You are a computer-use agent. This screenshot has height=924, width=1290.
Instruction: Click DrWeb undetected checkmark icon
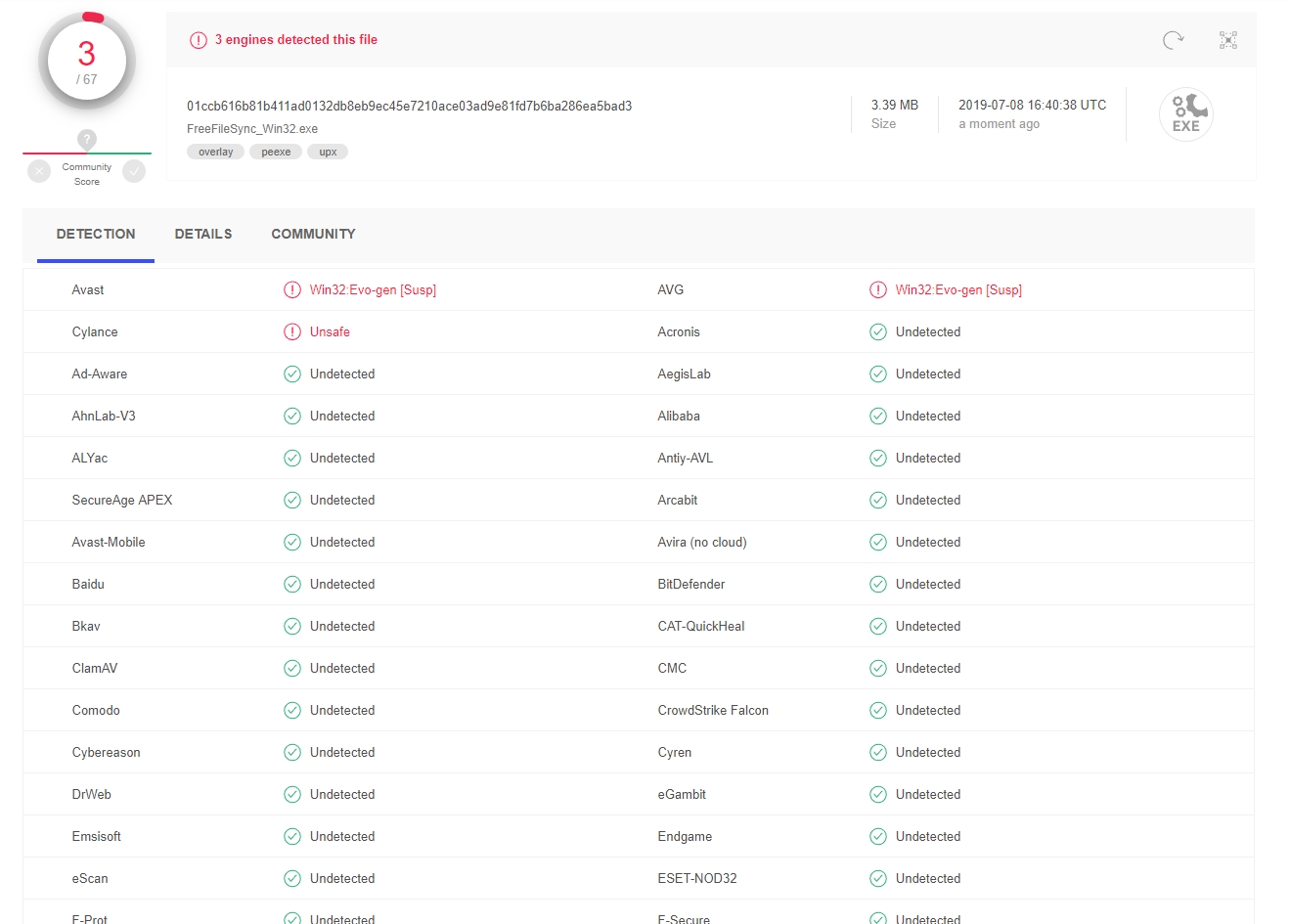(292, 794)
